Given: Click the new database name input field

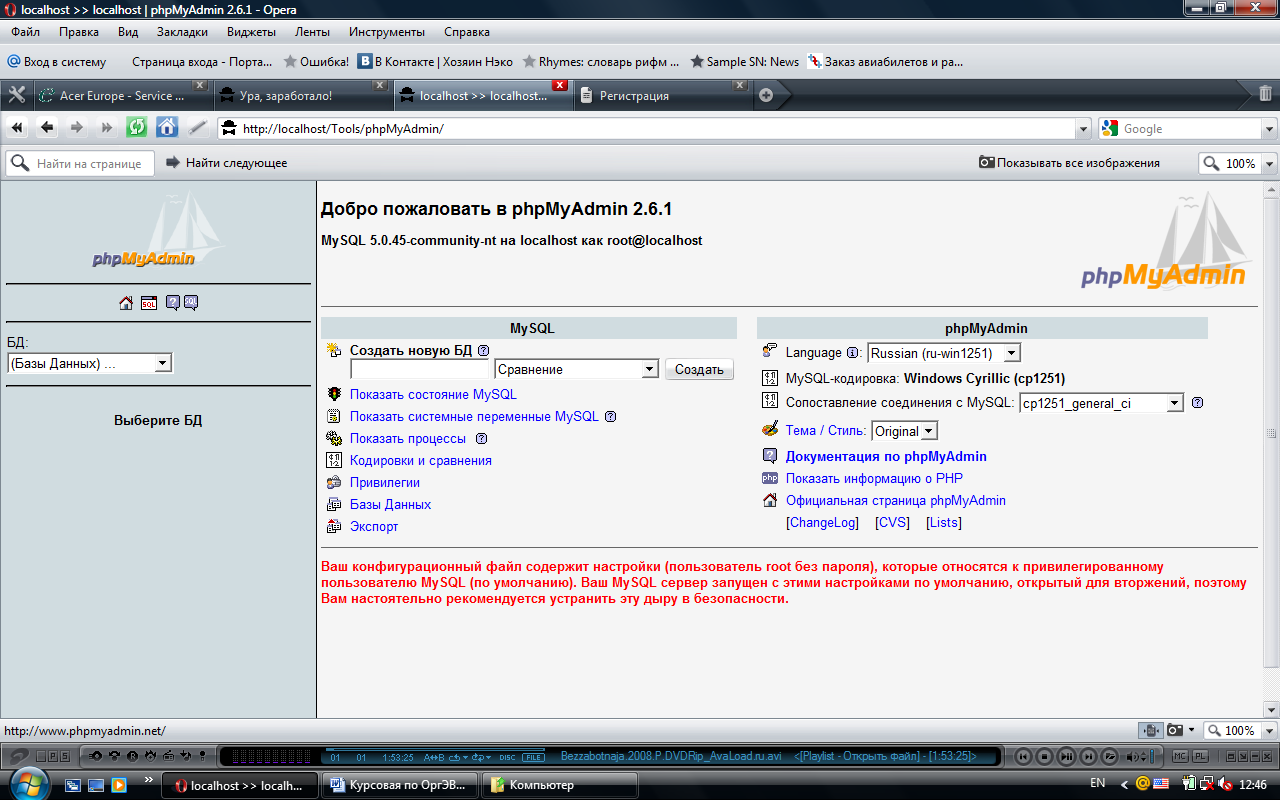Looking at the screenshot, I should tap(420, 369).
